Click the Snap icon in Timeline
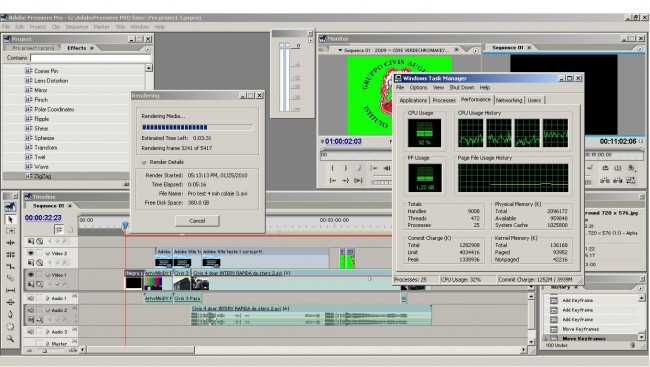 coord(59,229)
